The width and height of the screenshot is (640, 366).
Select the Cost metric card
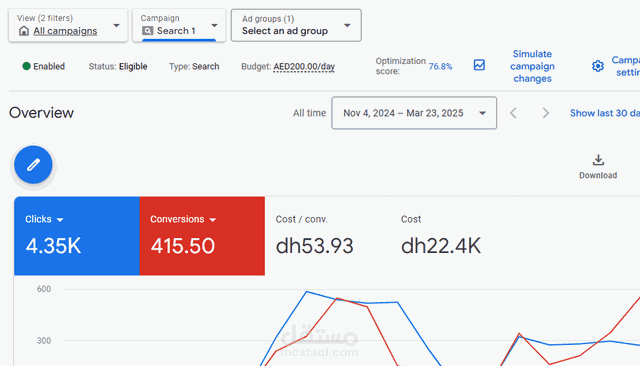(x=453, y=236)
